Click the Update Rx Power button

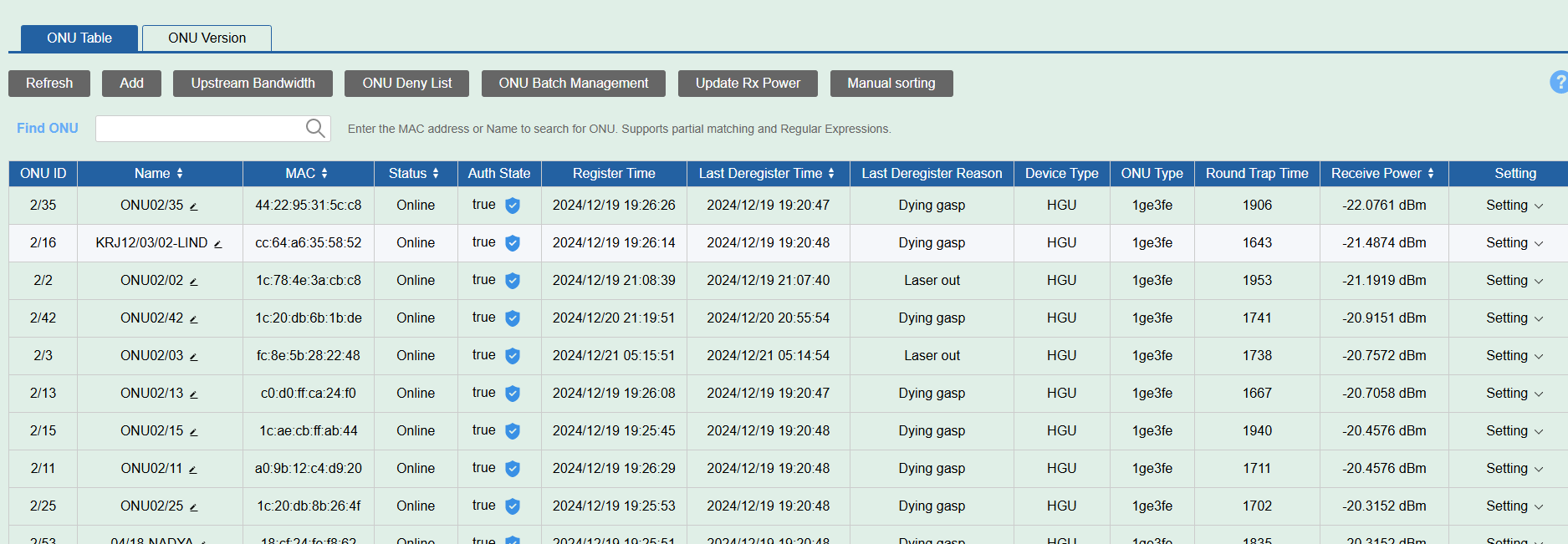click(748, 83)
